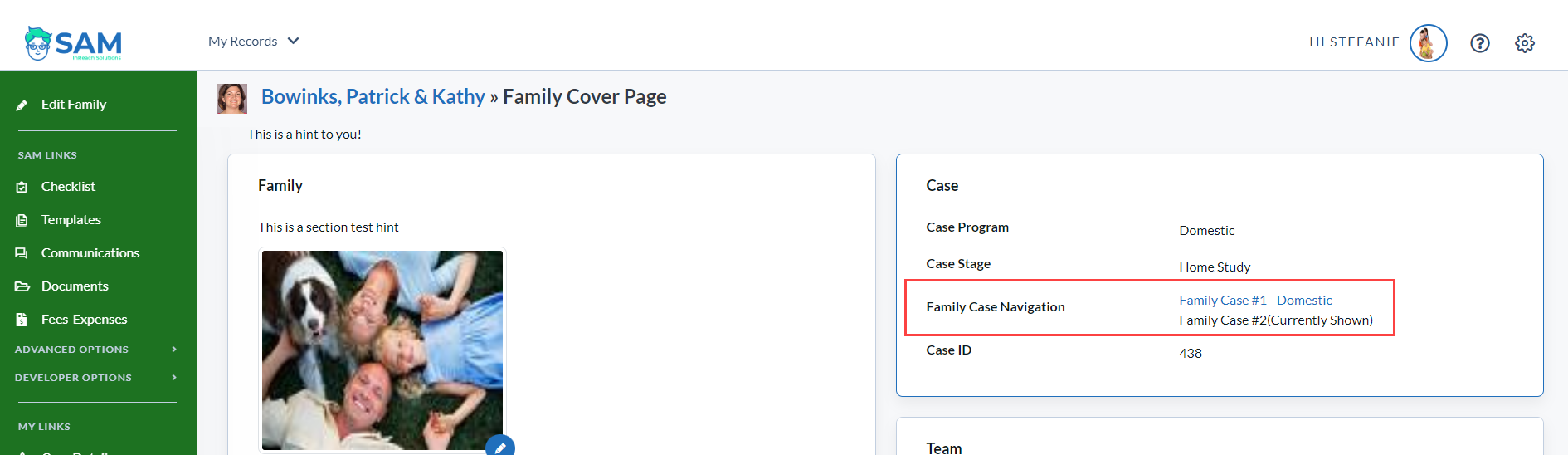Click the Documents folder icon
The width and height of the screenshot is (1568, 455).
tap(22, 286)
